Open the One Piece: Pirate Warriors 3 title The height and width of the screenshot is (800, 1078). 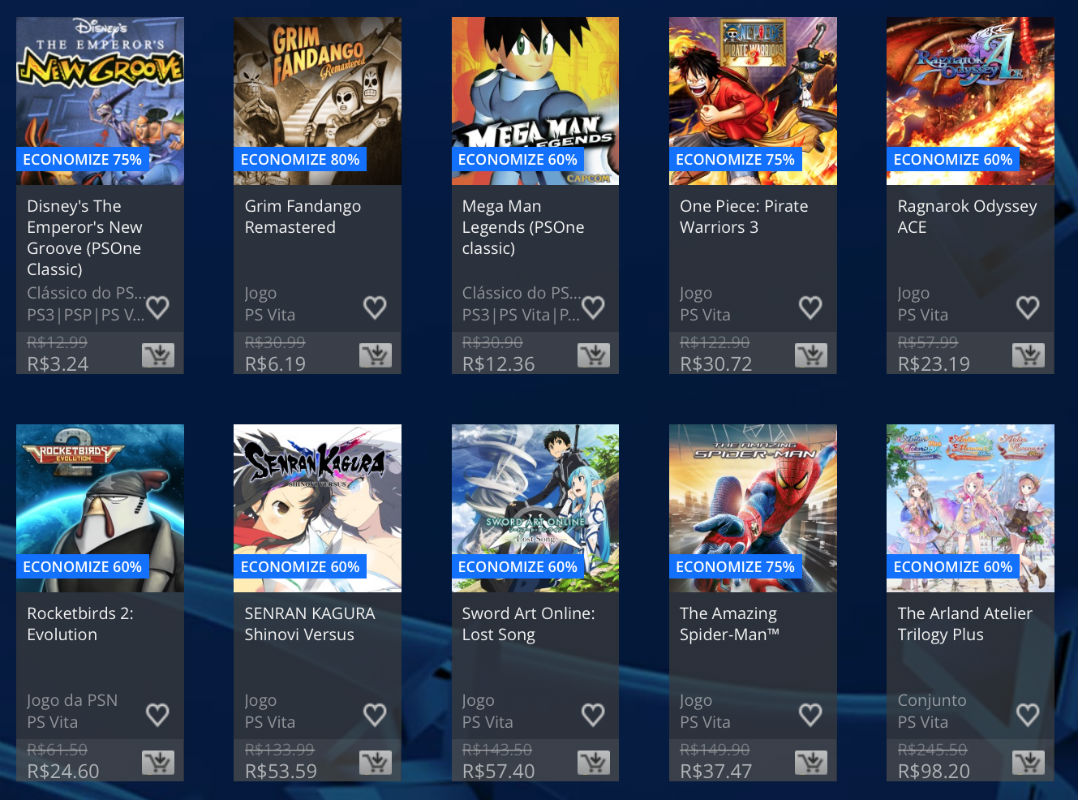click(744, 216)
